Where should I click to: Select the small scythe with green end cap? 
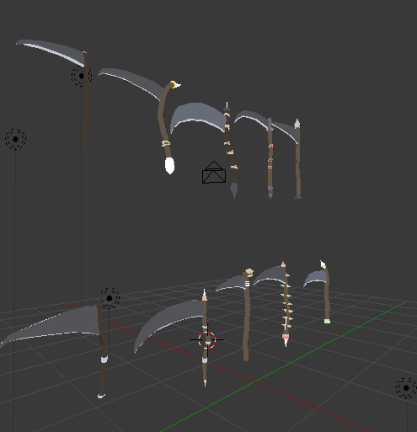point(327,293)
